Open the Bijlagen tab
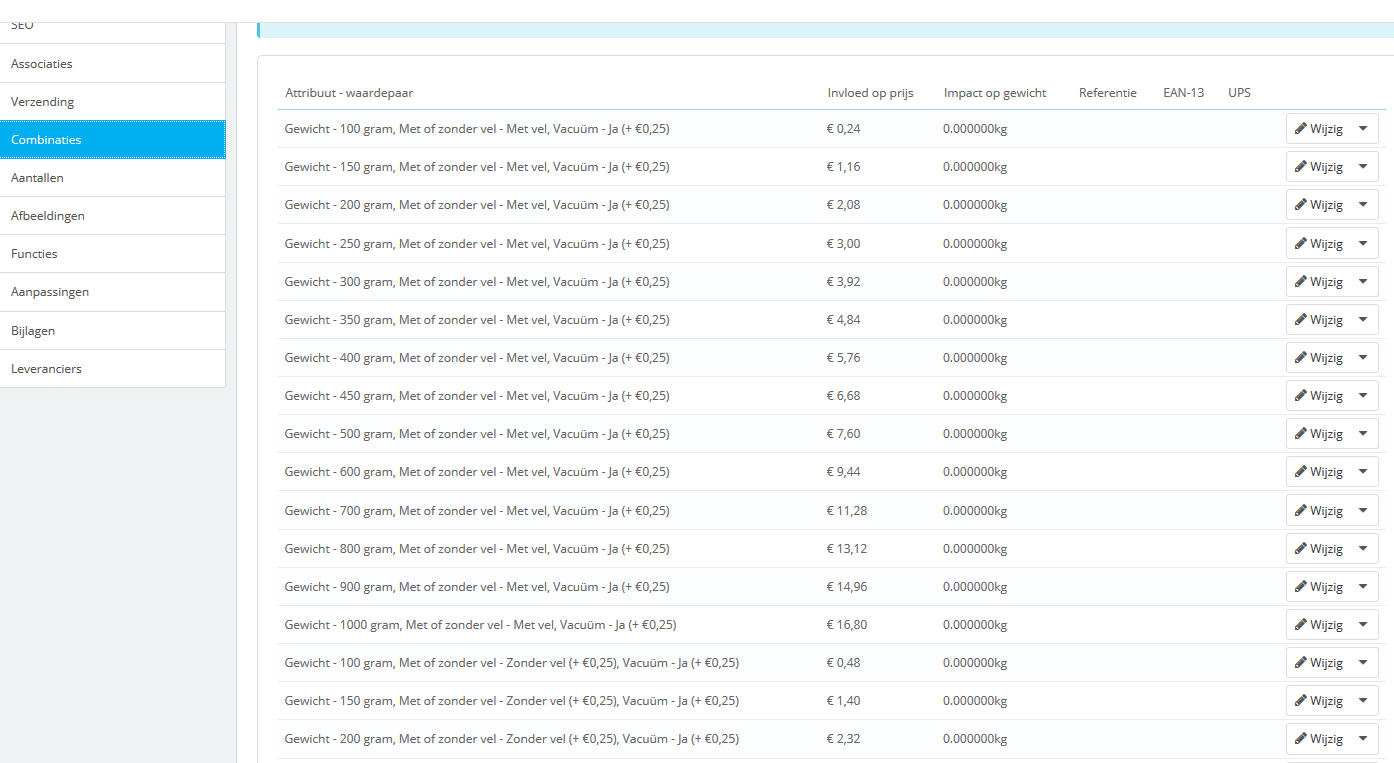 [x=112, y=330]
